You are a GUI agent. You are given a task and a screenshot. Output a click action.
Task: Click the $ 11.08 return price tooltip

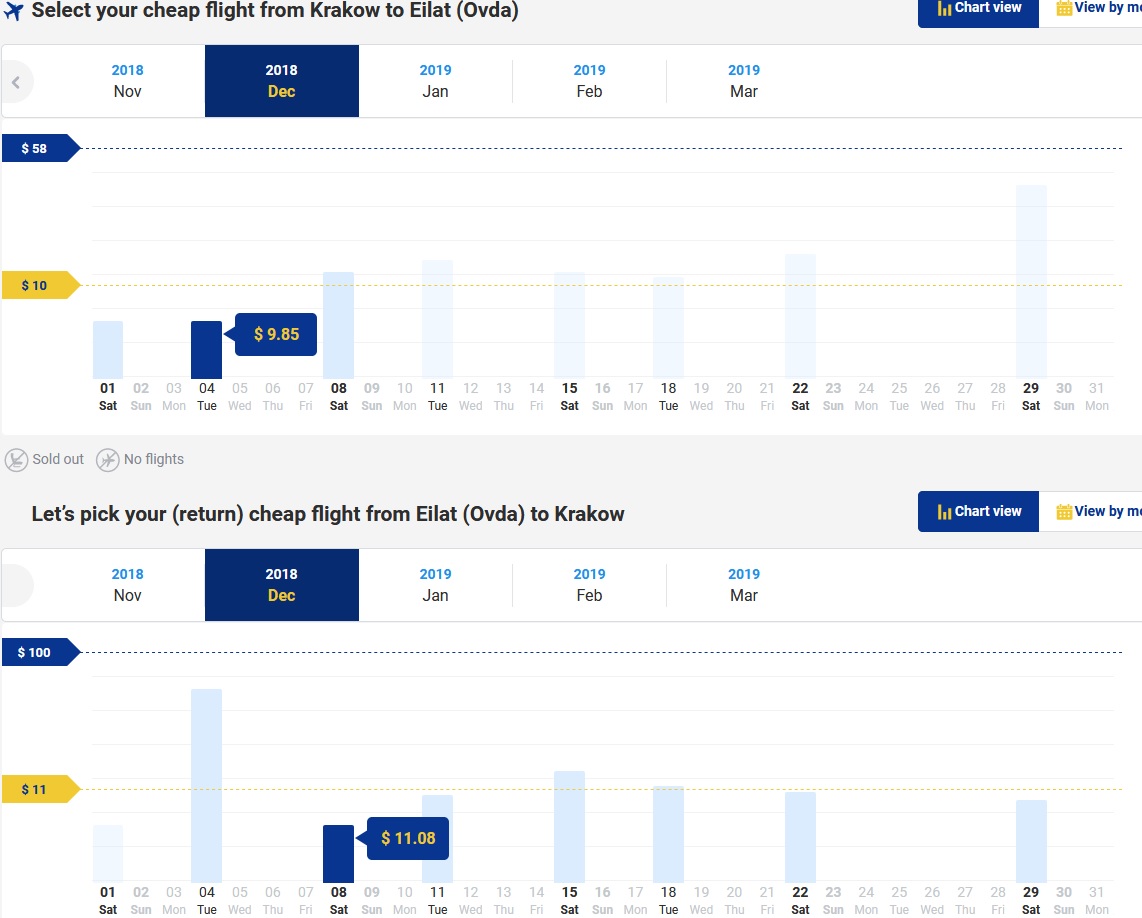pyautogui.click(x=408, y=839)
